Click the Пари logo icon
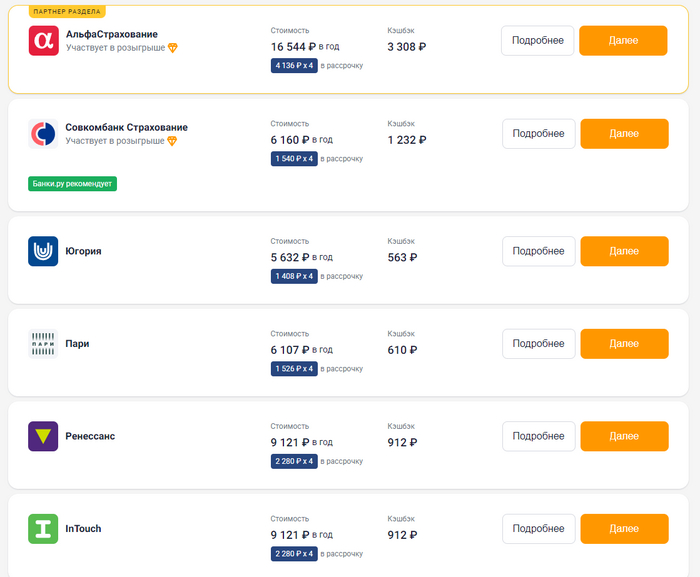The height and width of the screenshot is (577, 700). coord(43,344)
